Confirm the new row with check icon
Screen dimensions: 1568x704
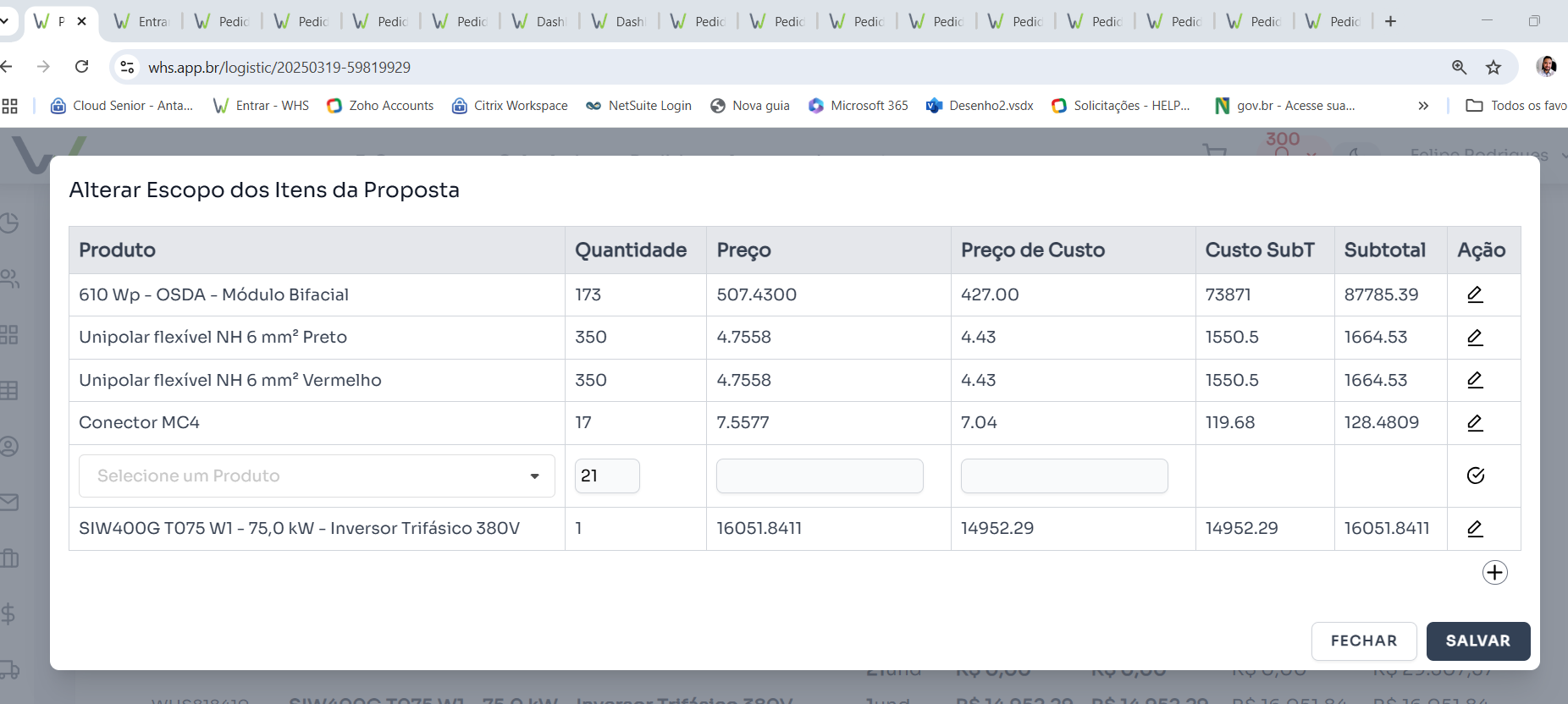[1475, 476]
